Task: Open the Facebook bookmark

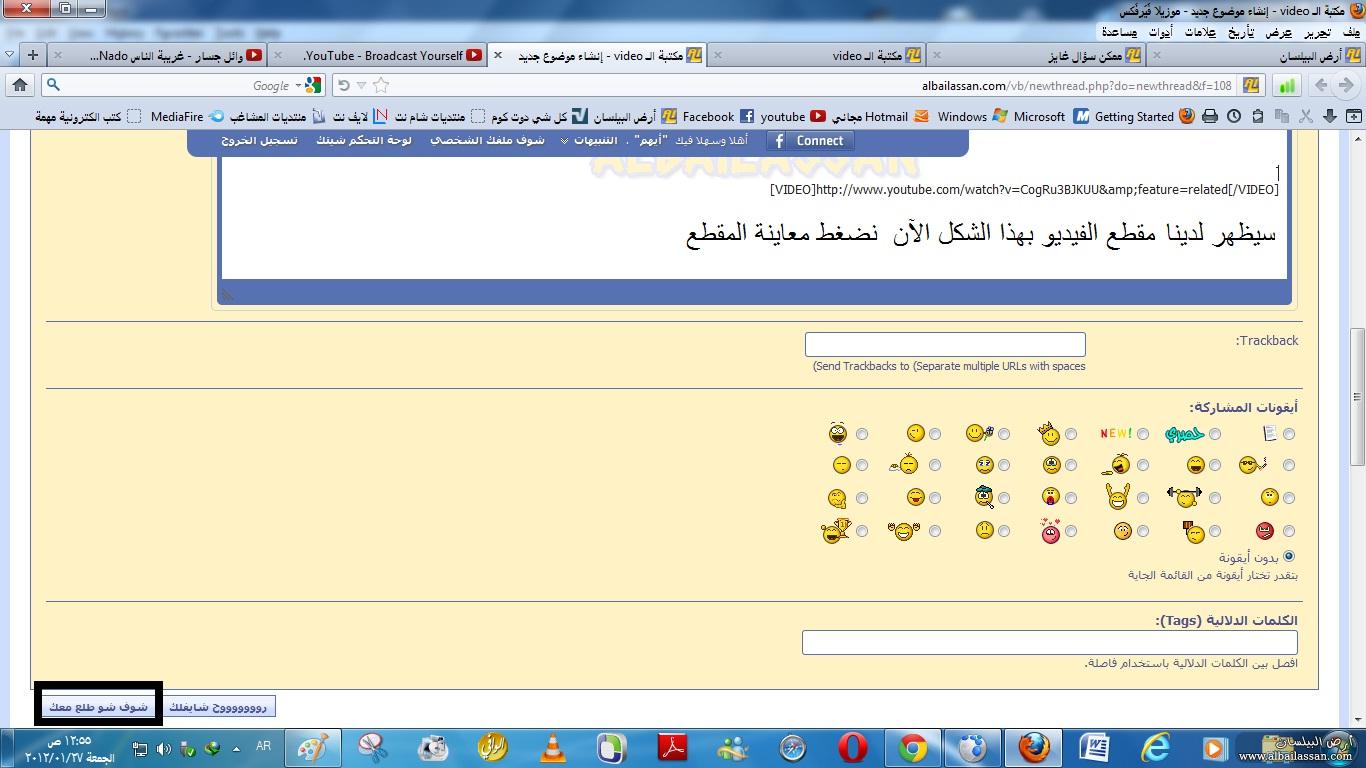Action: pos(718,117)
